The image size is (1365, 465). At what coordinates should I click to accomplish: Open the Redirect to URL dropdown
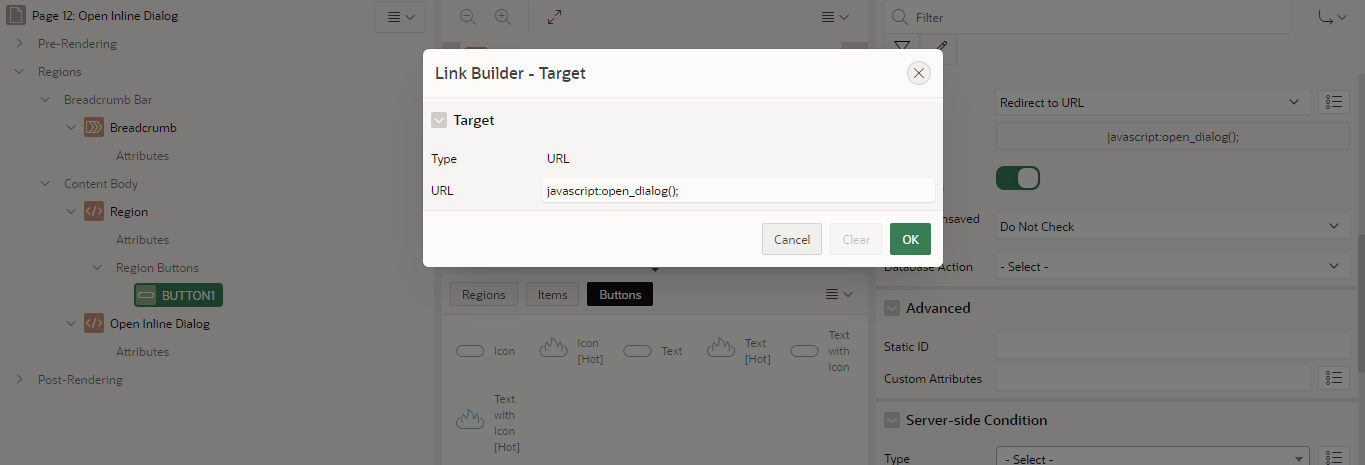point(1152,102)
